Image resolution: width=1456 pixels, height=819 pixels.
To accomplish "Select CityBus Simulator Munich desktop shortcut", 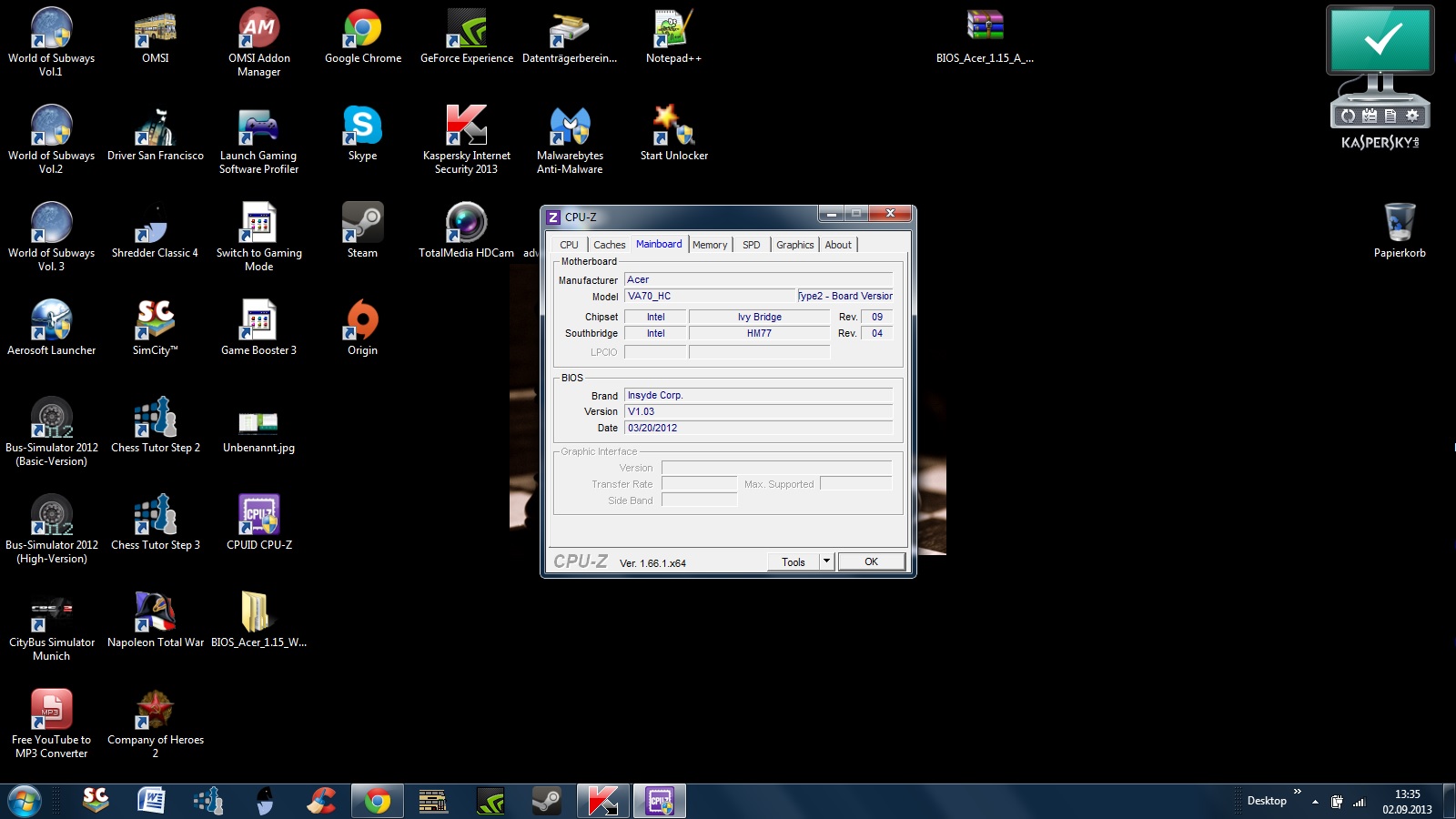I will pos(52,626).
